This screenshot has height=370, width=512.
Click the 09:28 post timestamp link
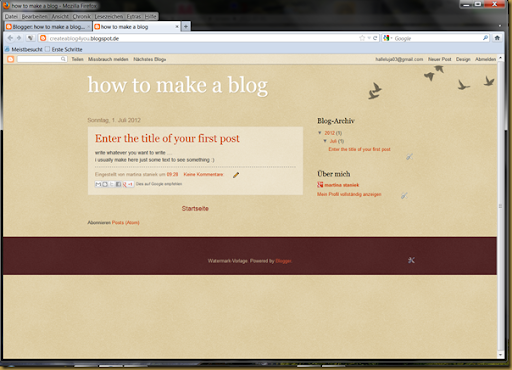(x=172, y=174)
